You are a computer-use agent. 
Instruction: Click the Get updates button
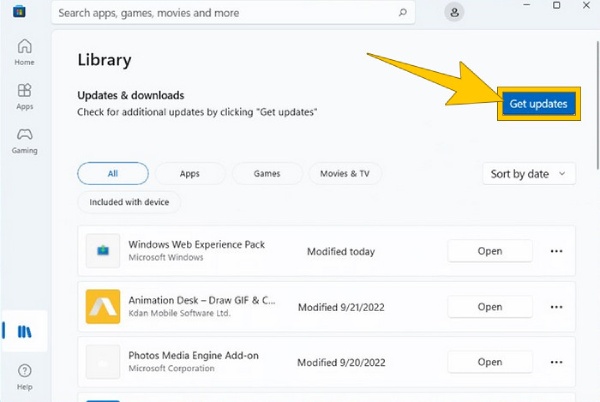point(538,104)
